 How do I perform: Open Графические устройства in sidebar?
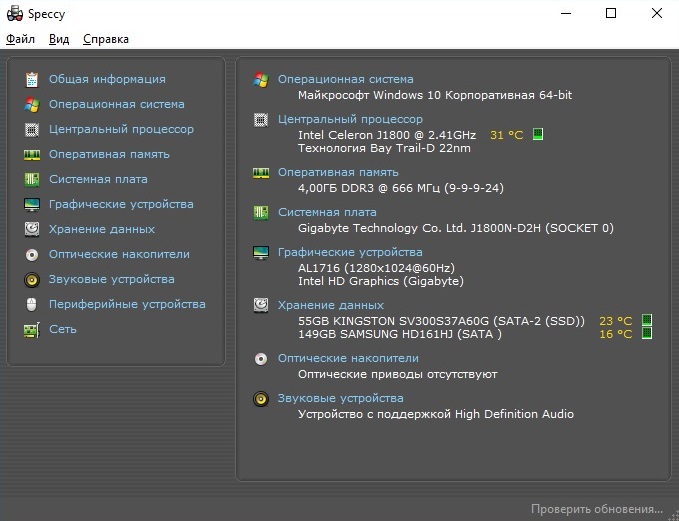pos(121,204)
